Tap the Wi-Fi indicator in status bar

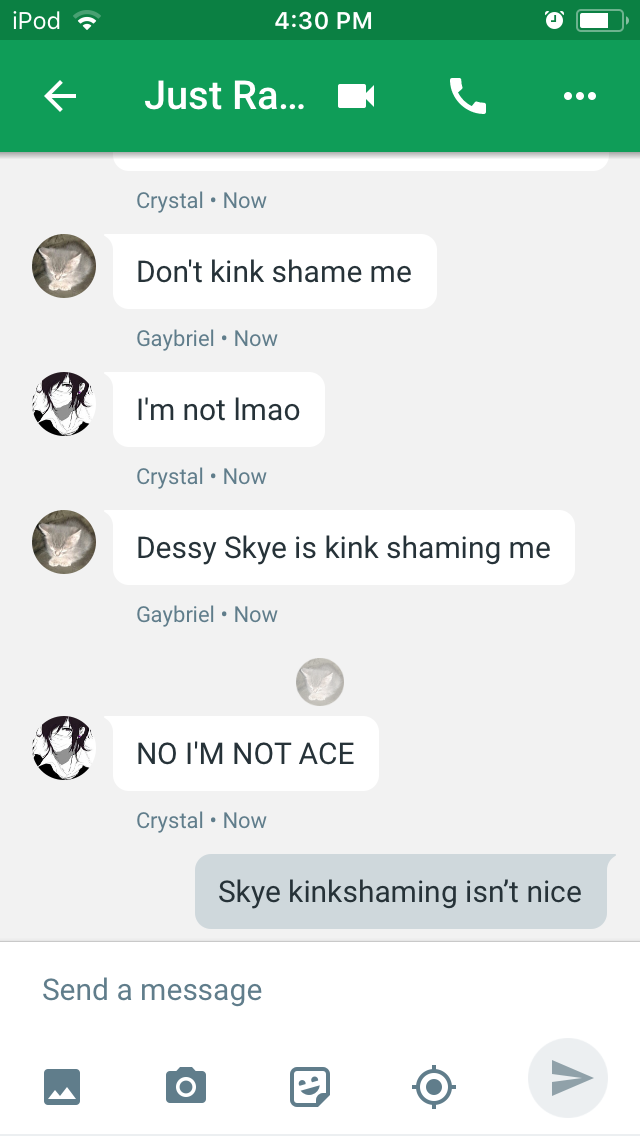87,21
